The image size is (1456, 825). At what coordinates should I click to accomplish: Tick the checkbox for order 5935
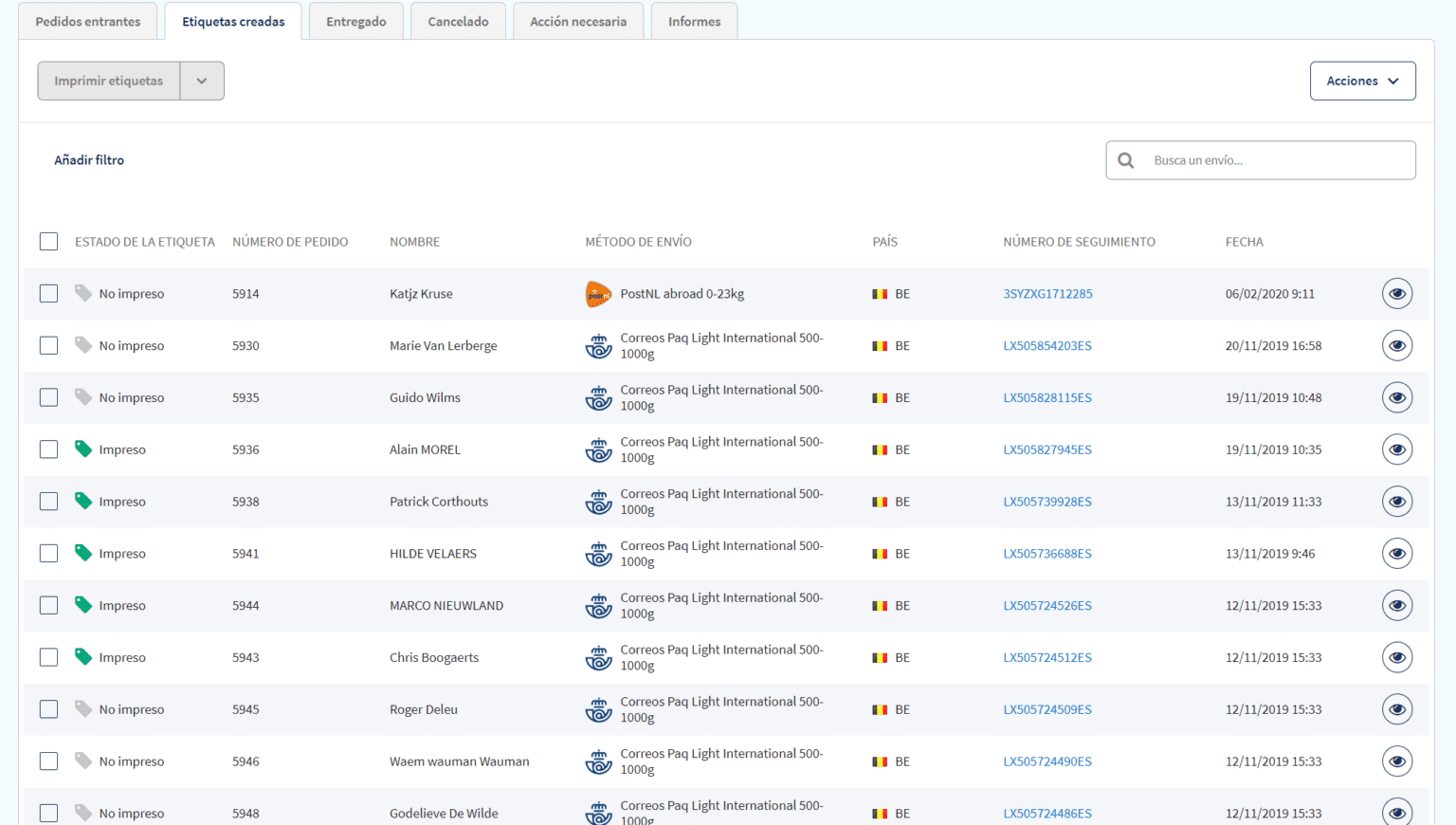49,397
